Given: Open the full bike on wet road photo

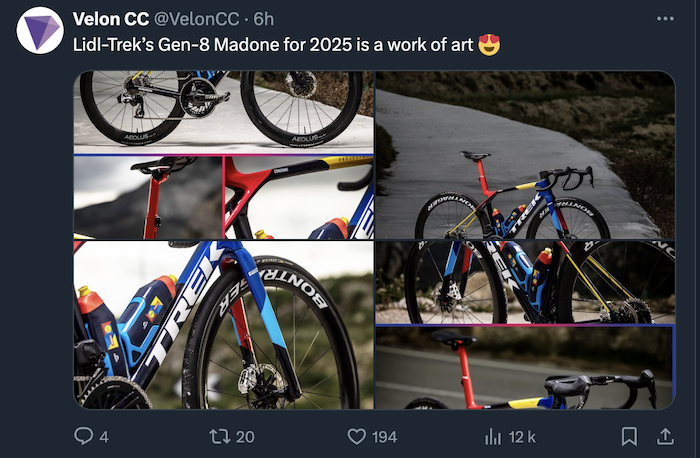Looking at the screenshot, I should tap(525, 155).
